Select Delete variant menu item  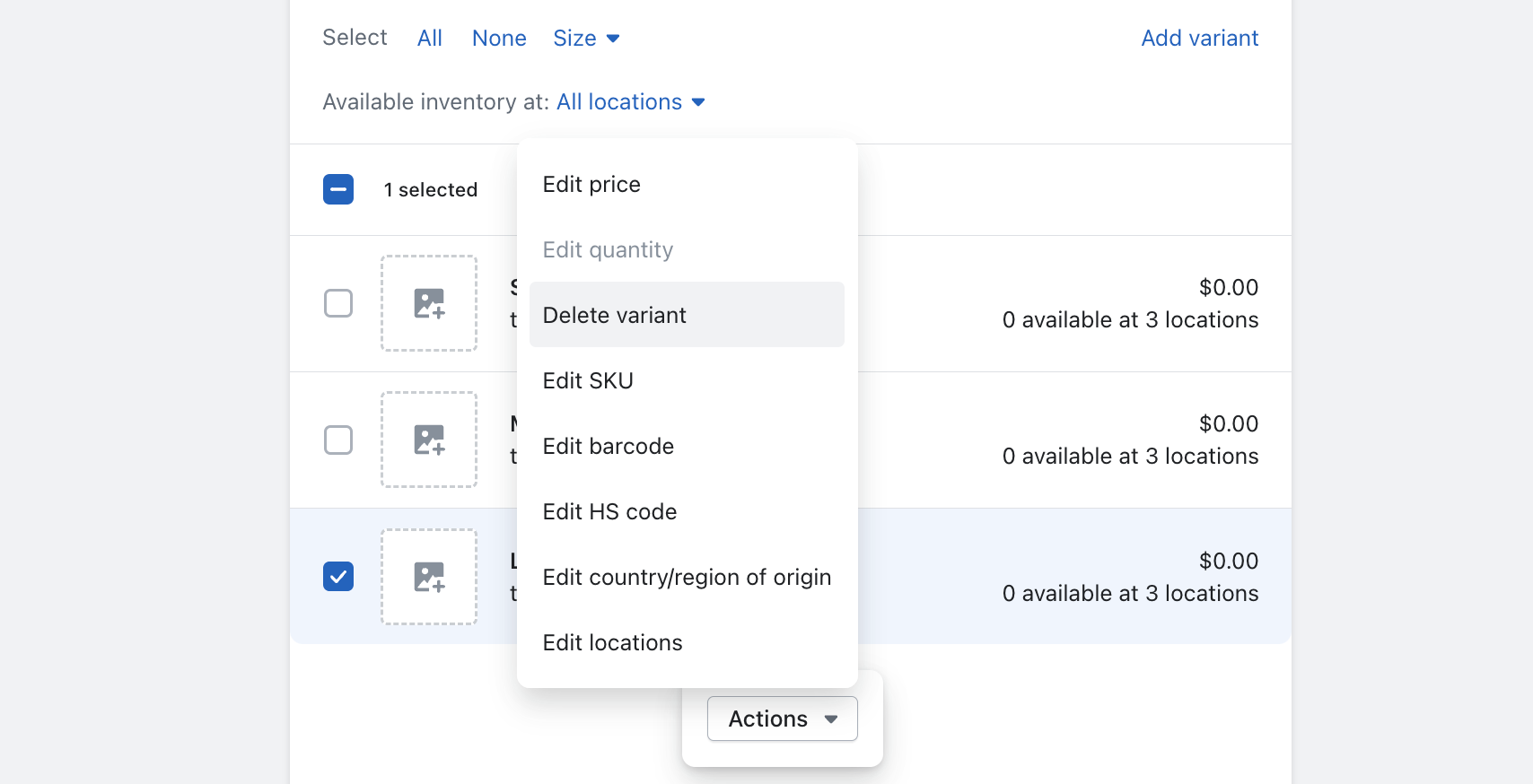tap(615, 316)
